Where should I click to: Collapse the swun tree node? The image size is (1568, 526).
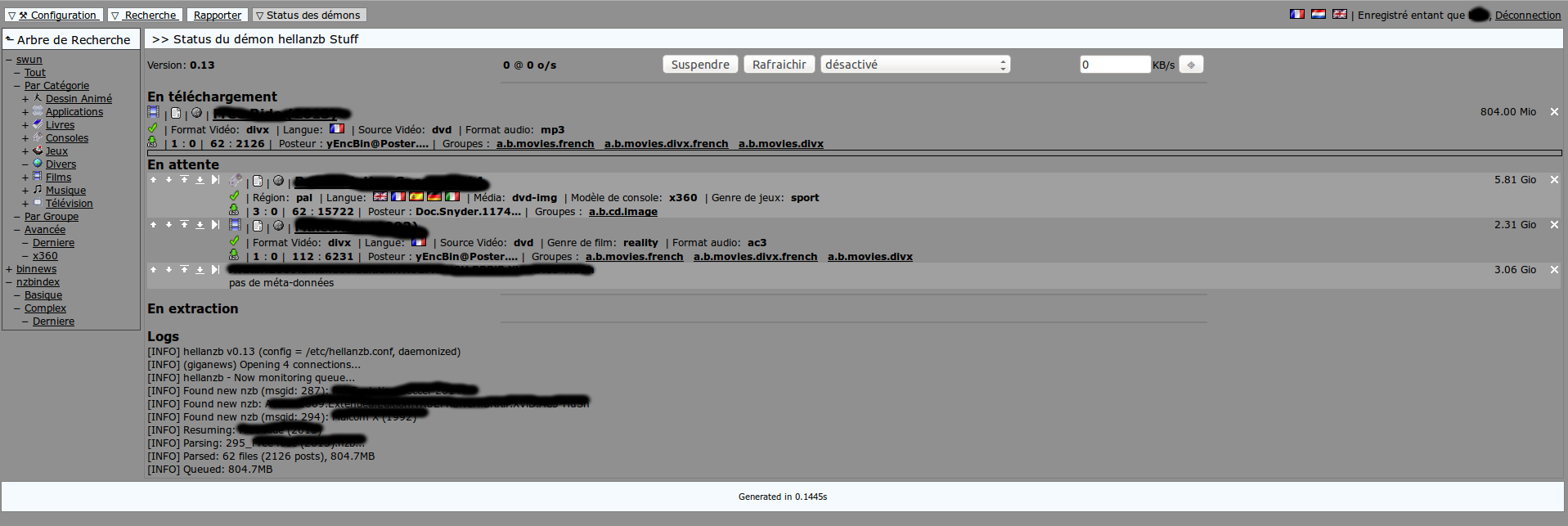tap(9, 60)
